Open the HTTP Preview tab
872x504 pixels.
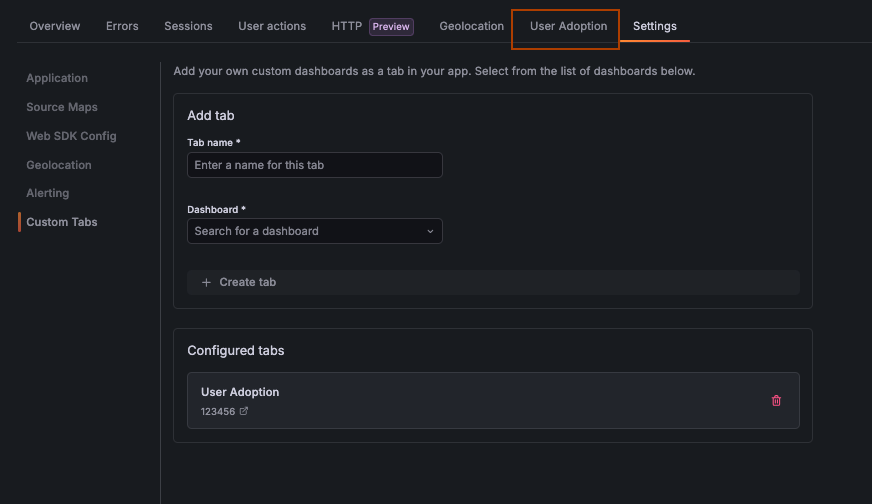coord(372,26)
